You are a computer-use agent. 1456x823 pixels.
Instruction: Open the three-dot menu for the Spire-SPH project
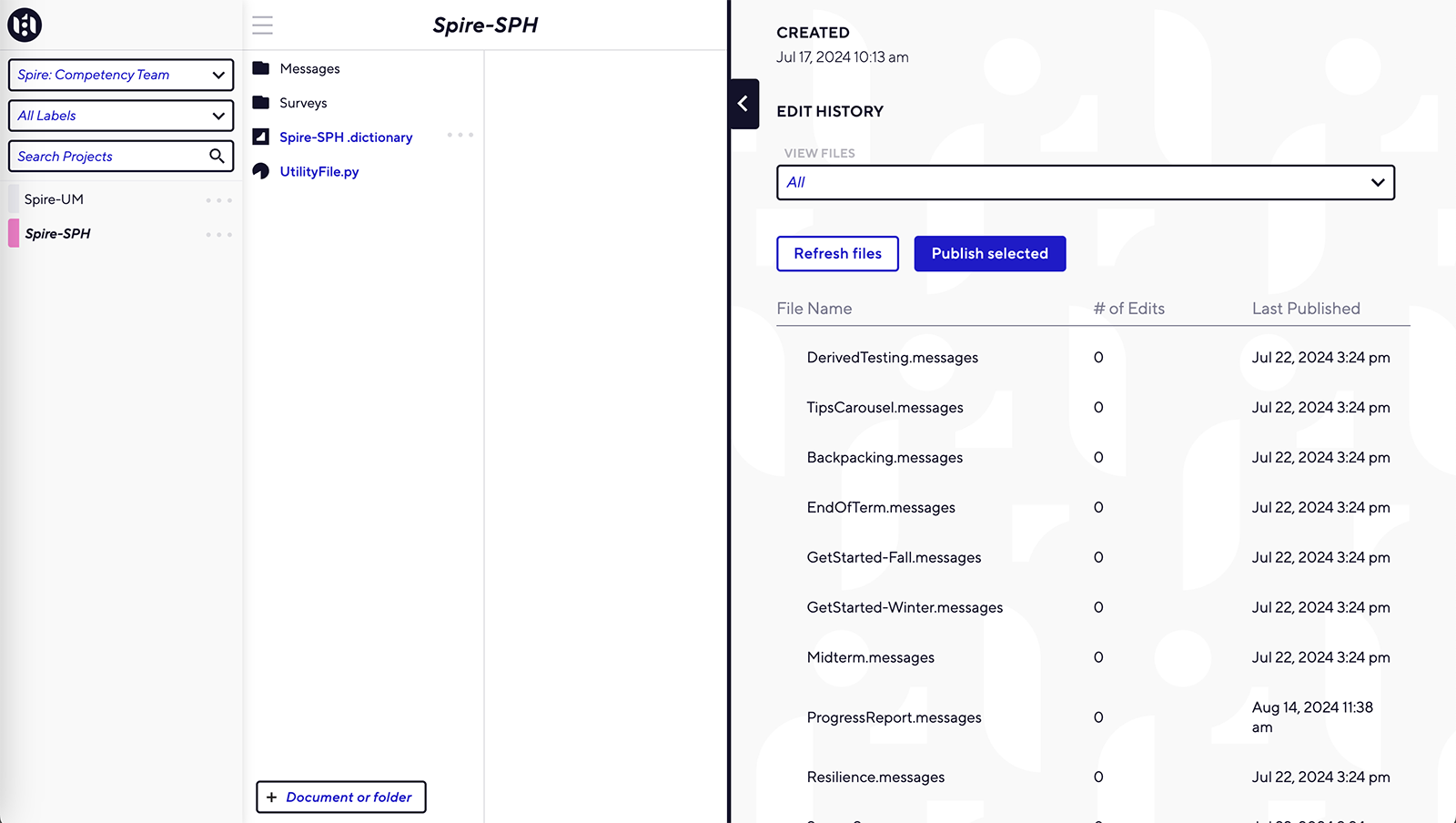218,235
